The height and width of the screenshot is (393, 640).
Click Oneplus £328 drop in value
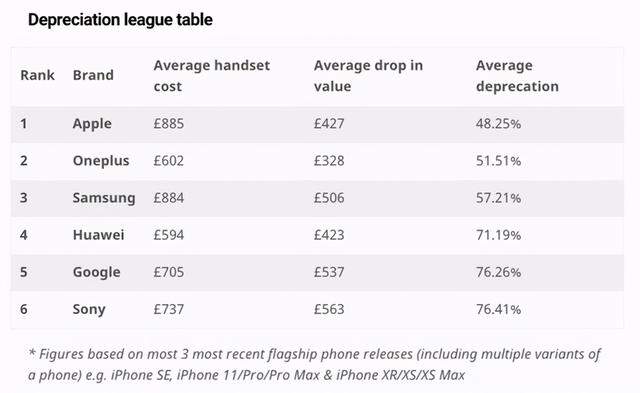click(329, 161)
